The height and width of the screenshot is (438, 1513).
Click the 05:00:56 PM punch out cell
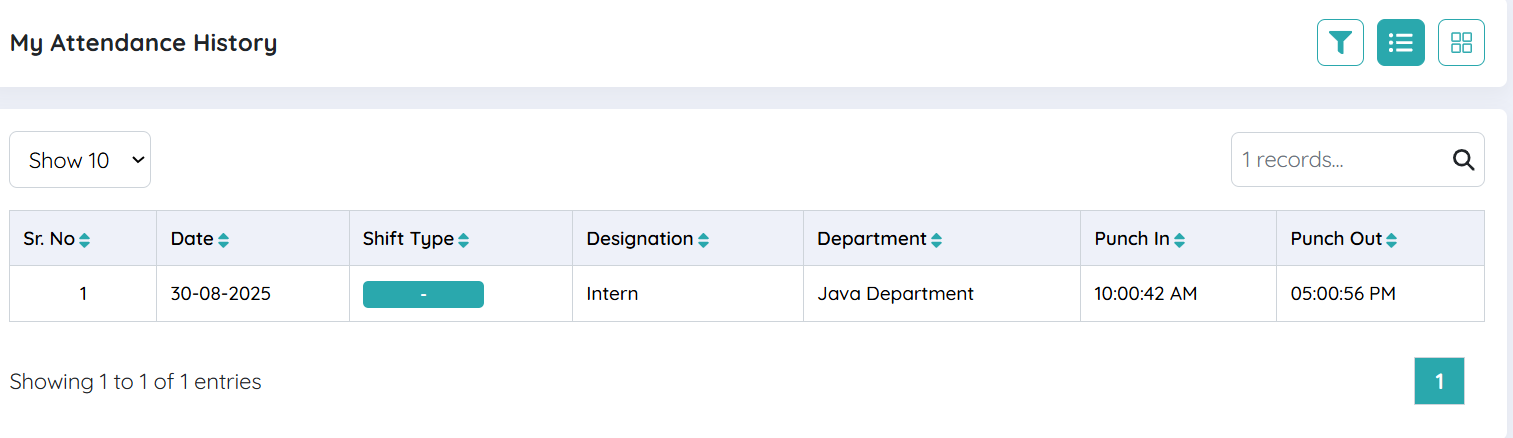tap(1343, 294)
